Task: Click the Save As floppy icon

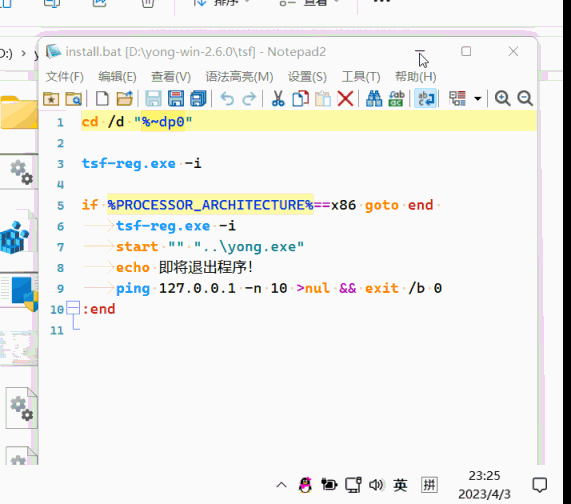Action: 176,99
